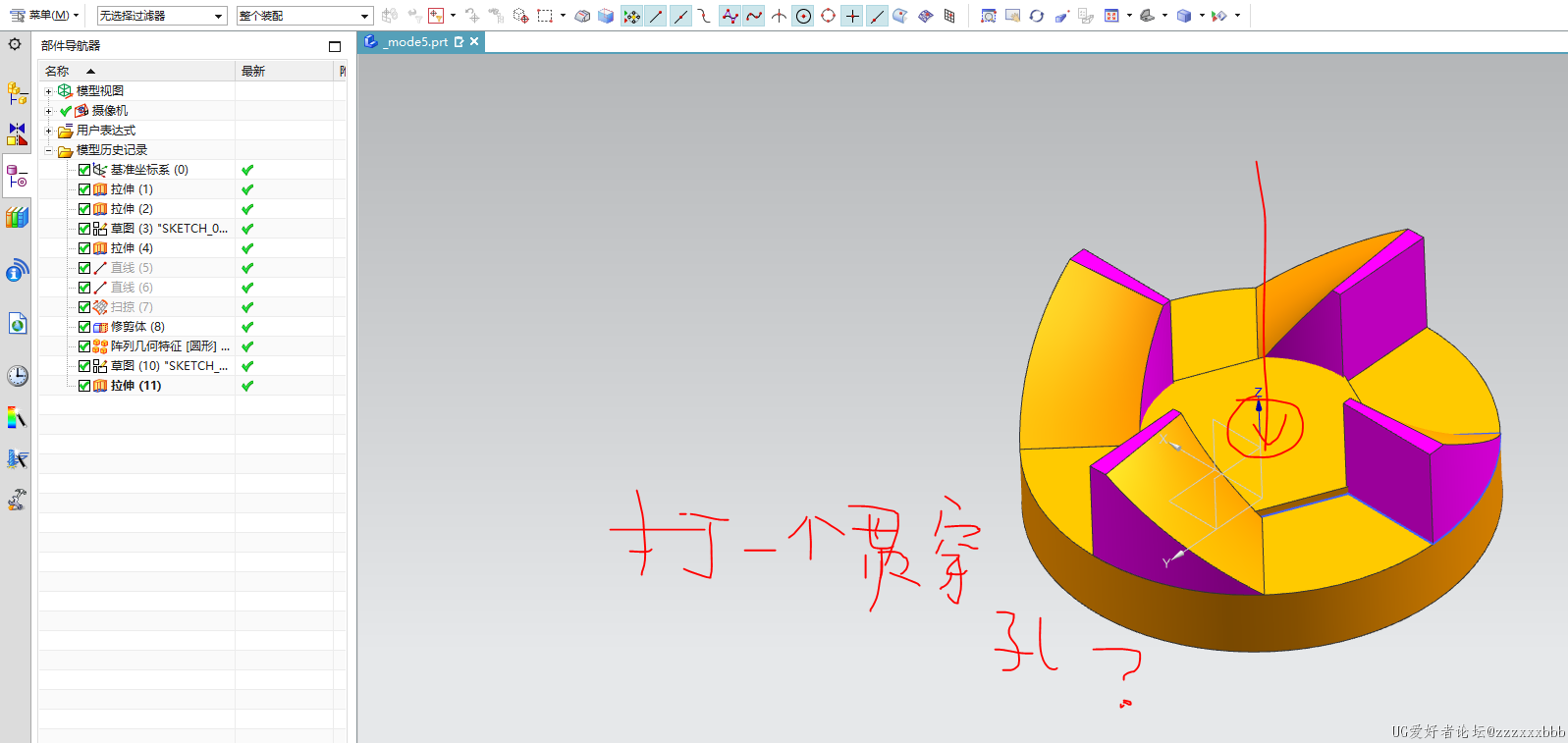
Task: Toggle the end point snap icon
Action: 656,16
